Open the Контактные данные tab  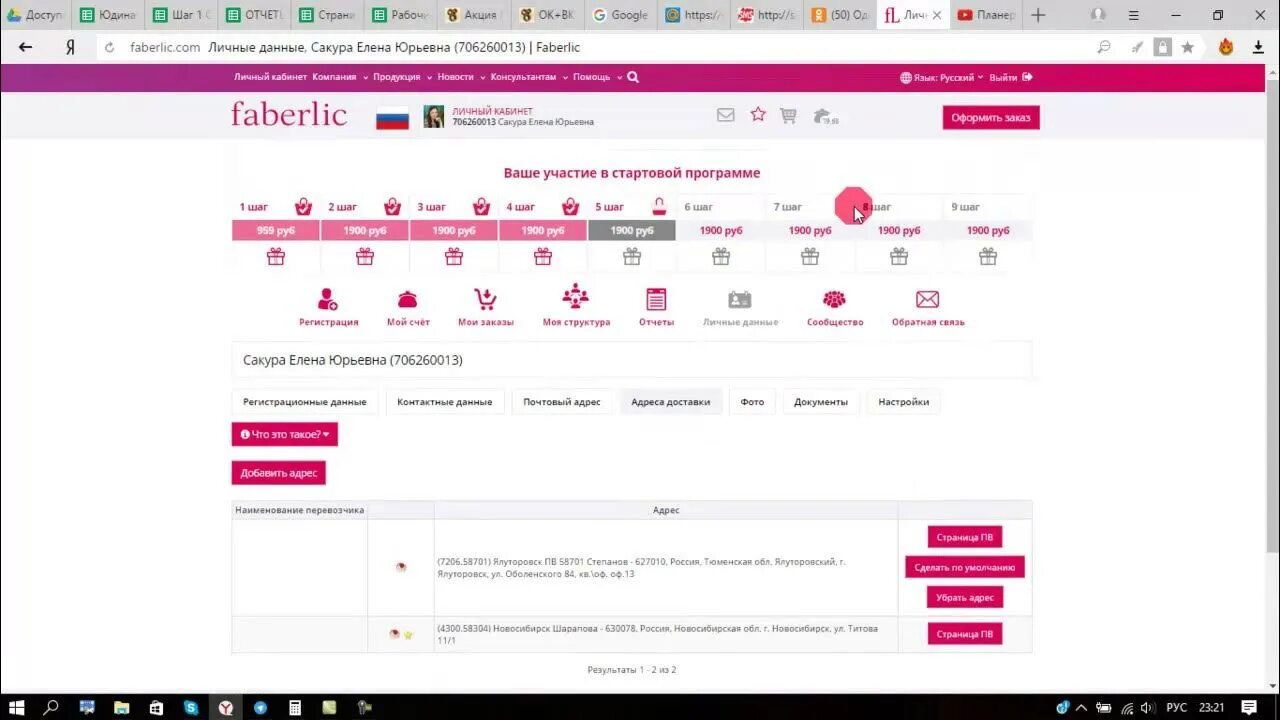pyautogui.click(x=444, y=402)
